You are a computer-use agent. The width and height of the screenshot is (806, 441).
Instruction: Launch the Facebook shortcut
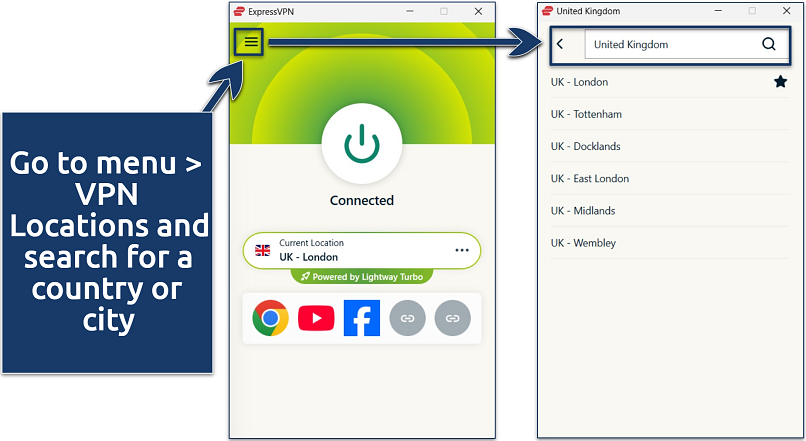[x=362, y=318]
